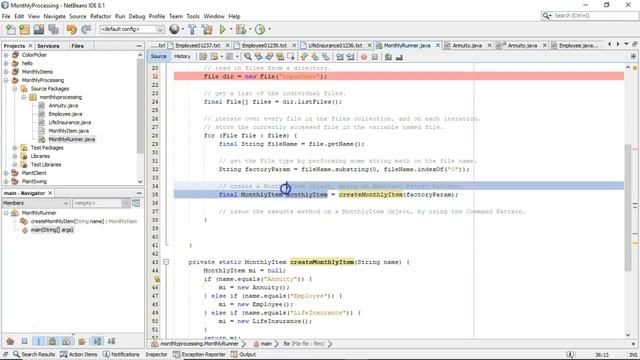Toggle Sort by Name in Navigator
640x360 pixels.
click(x=97, y=341)
